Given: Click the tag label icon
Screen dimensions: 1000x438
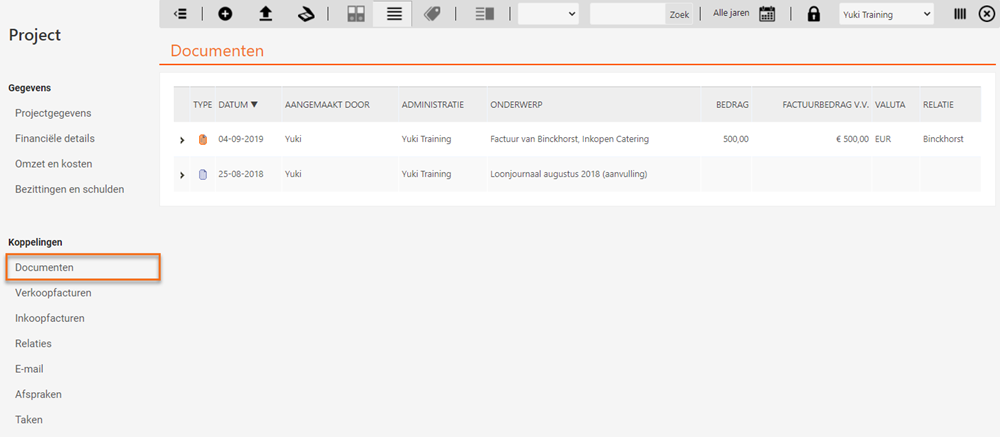Looking at the screenshot, I should (x=432, y=14).
